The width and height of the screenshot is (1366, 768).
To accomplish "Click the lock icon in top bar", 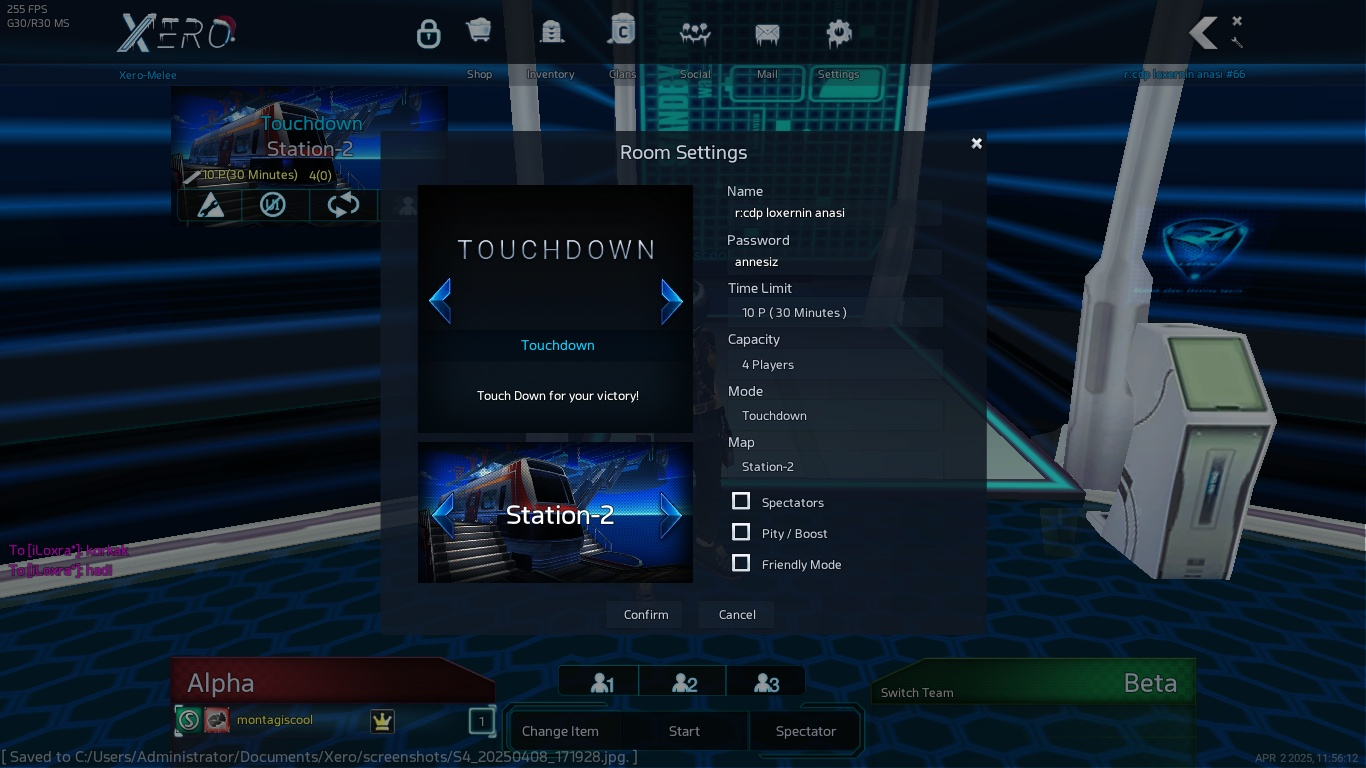I will point(429,34).
